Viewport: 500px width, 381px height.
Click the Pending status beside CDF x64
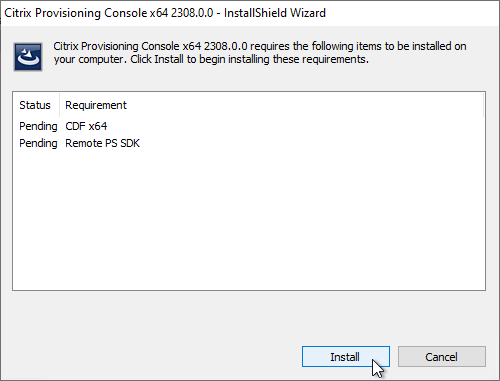point(38,126)
